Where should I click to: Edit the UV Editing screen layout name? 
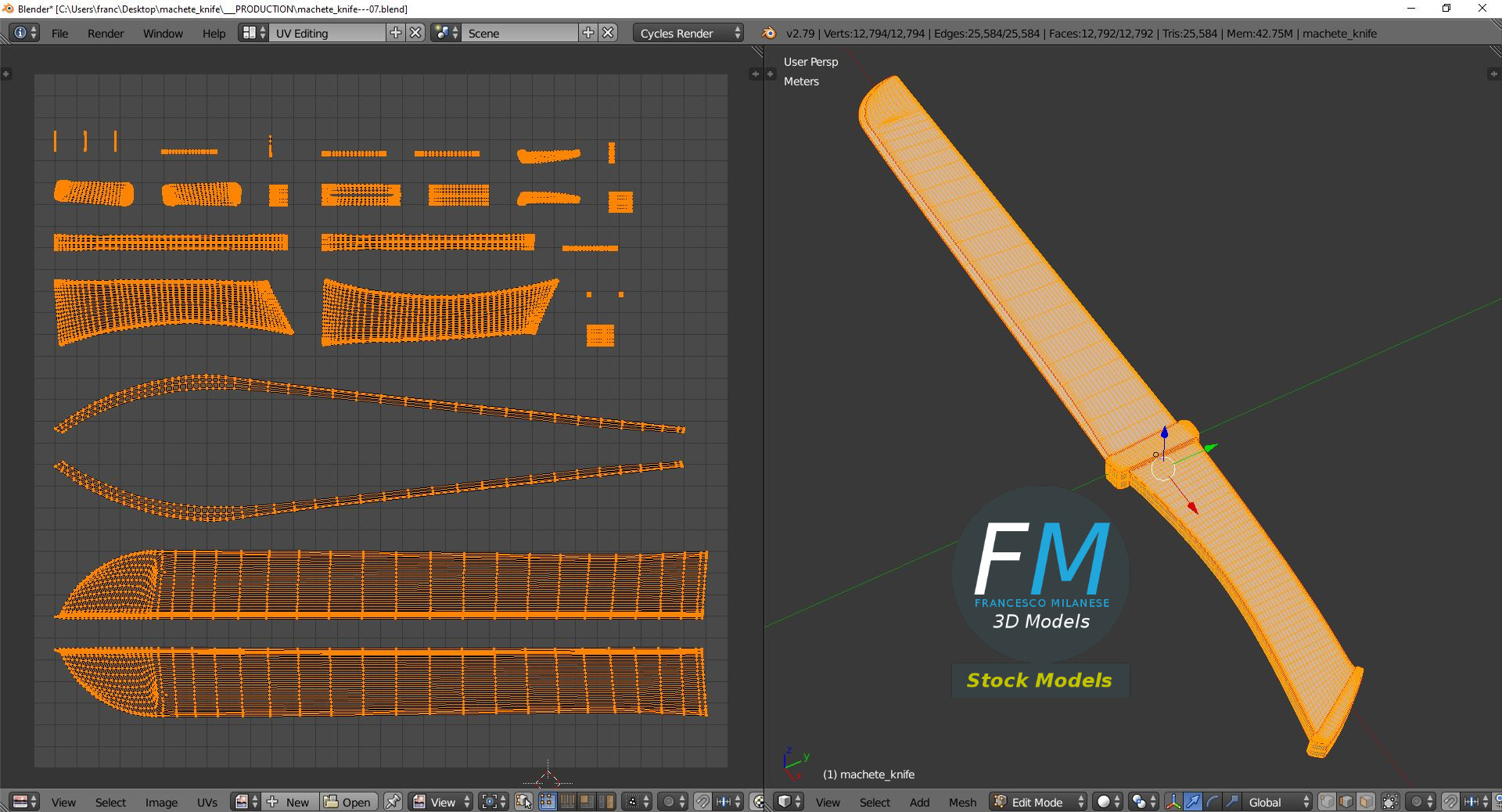tap(328, 33)
